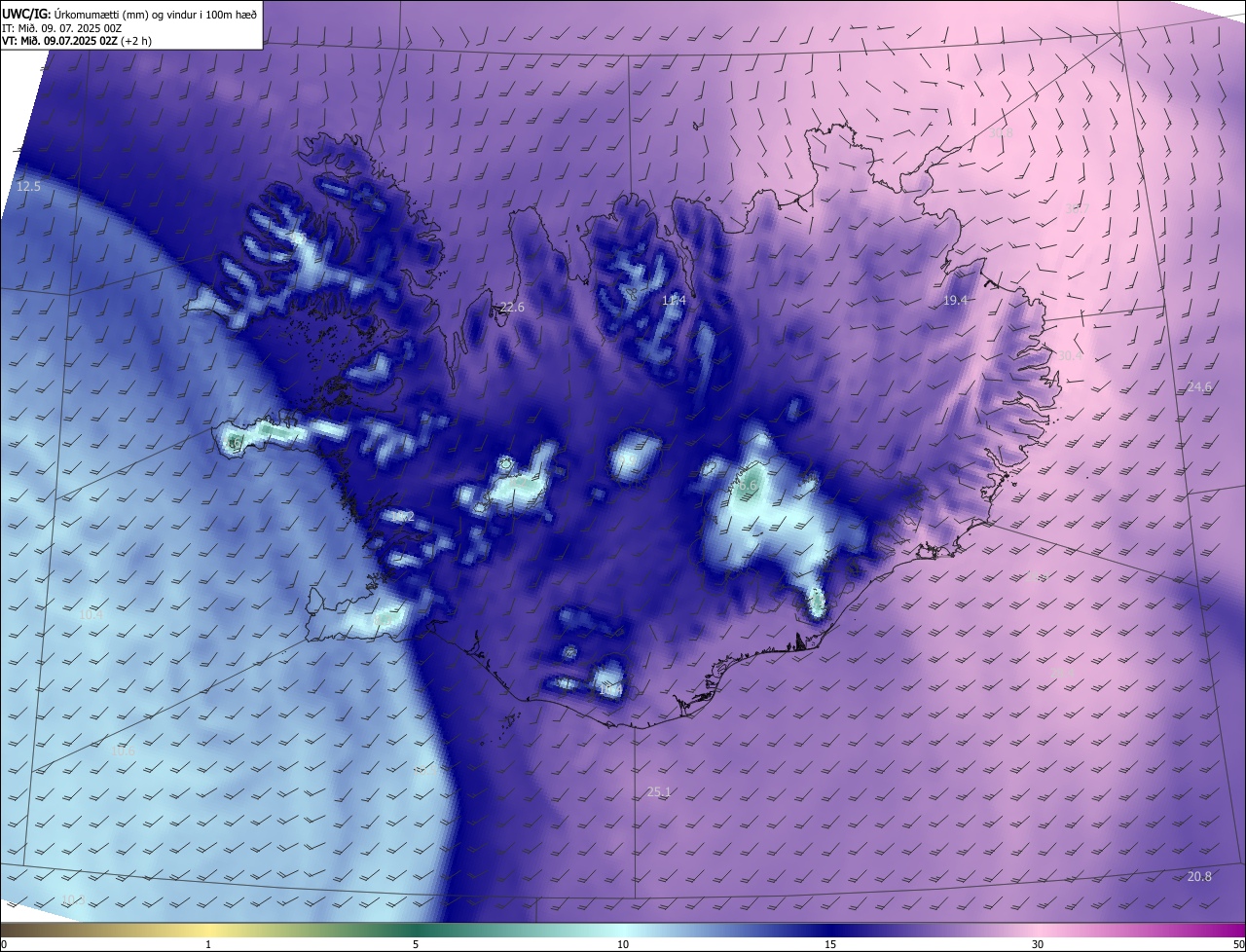Click the 'UWC/IG: Úrkomumætti (mm)' title line
This screenshot has width=1246, height=952.
coord(129,13)
